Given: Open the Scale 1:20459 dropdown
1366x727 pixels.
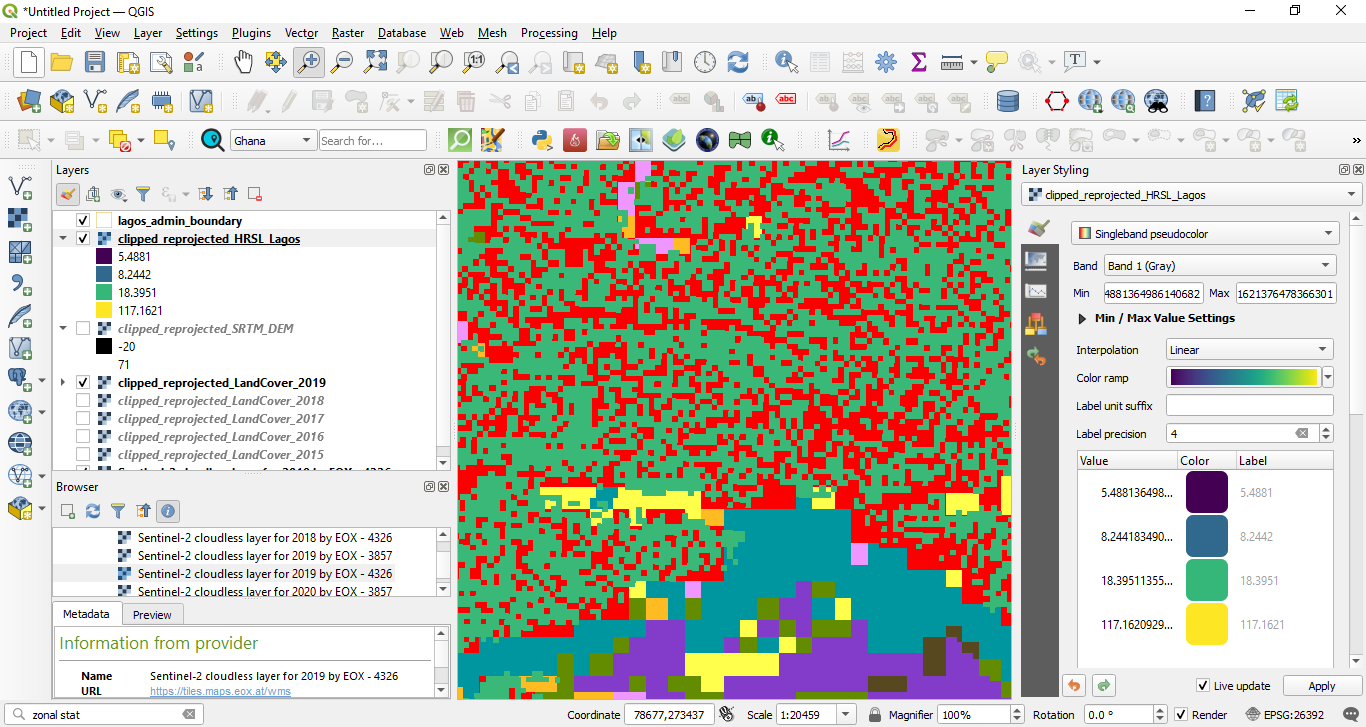Looking at the screenshot, I should coord(847,715).
